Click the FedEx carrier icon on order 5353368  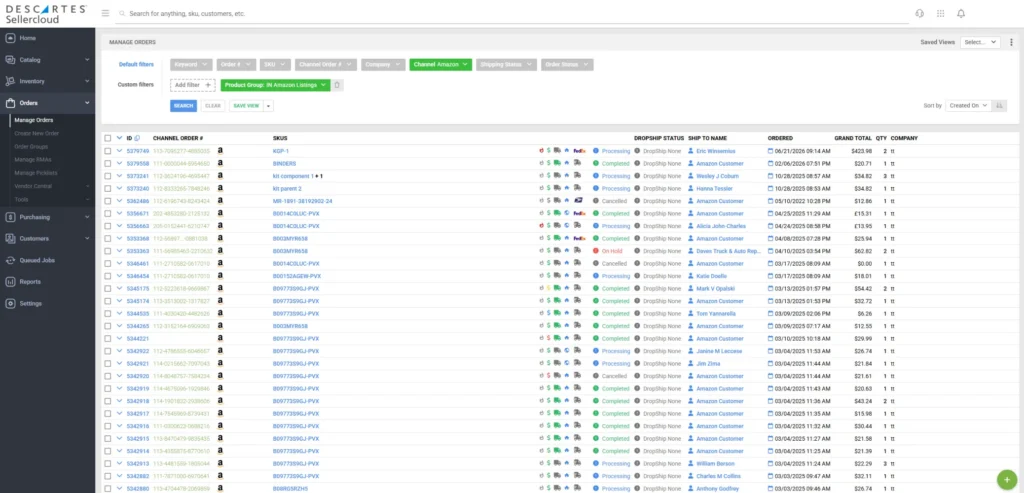[x=579, y=238]
